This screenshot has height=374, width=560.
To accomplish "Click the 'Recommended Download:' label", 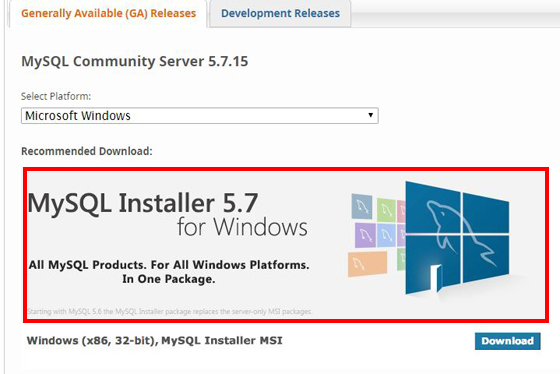I will click(x=87, y=151).
